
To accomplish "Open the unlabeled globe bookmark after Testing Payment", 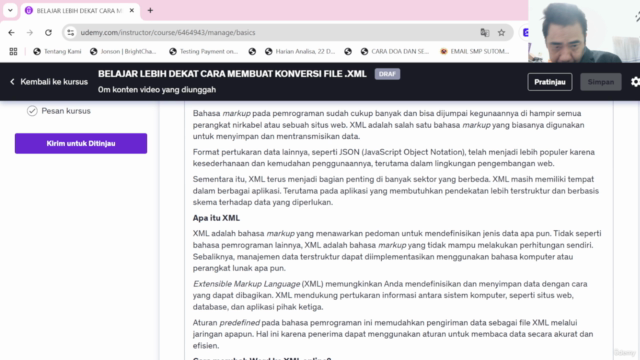I will click(x=252, y=51).
